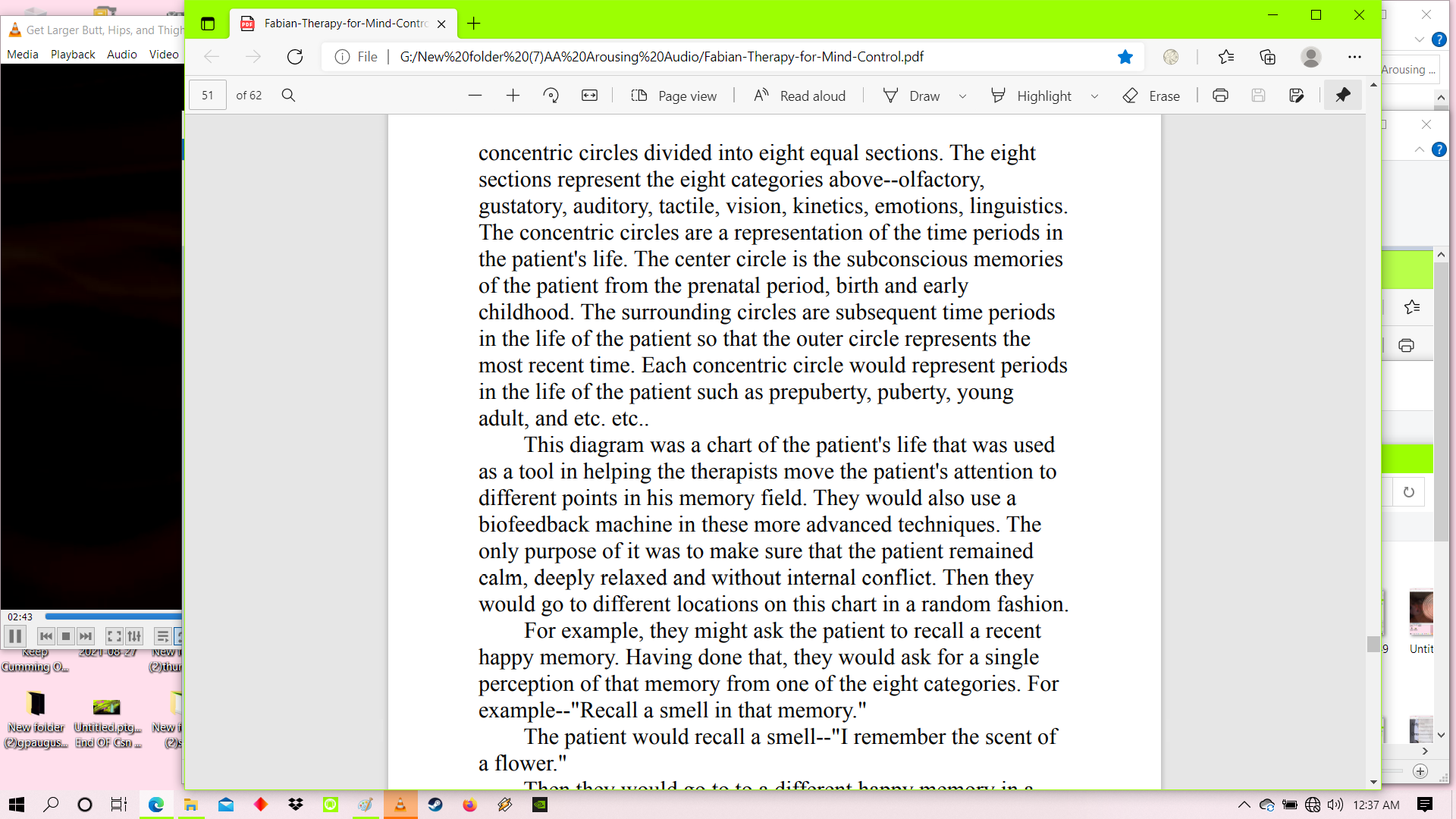Click the Rotate page icon
The height and width of the screenshot is (819, 1456).
click(551, 96)
